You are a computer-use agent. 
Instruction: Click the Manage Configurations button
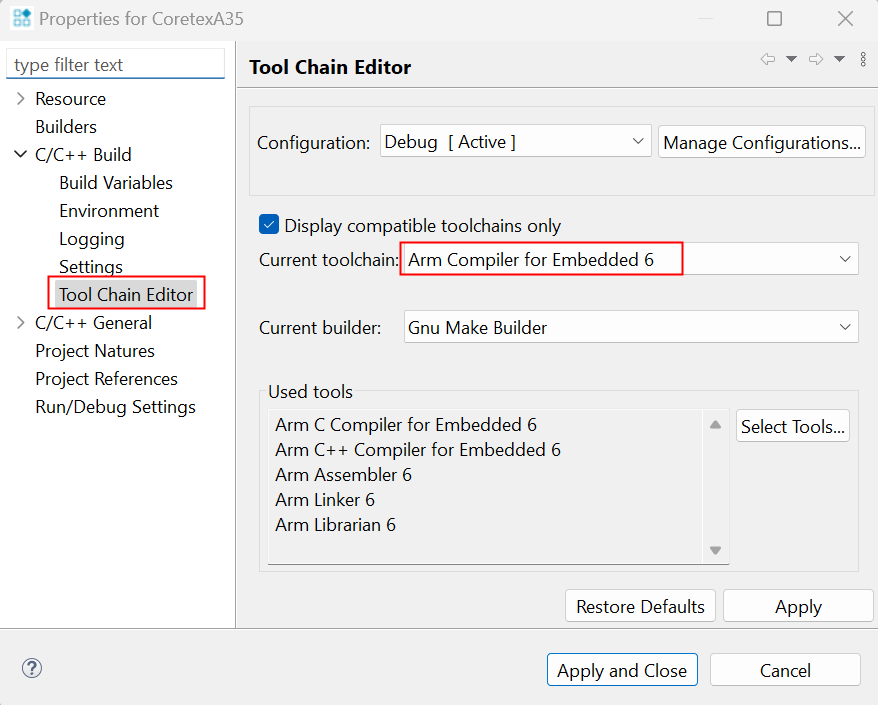(761, 142)
